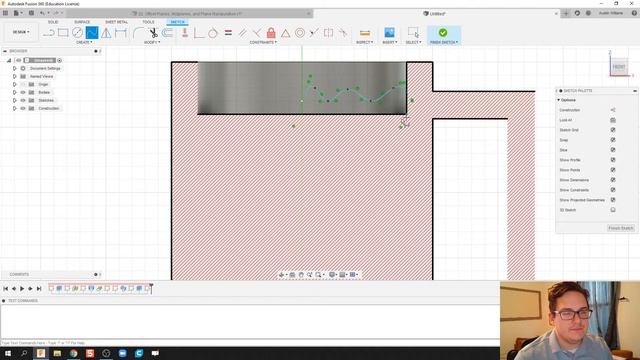Toggle Look At option checkbox
The height and width of the screenshot is (360, 640).
[613, 120]
